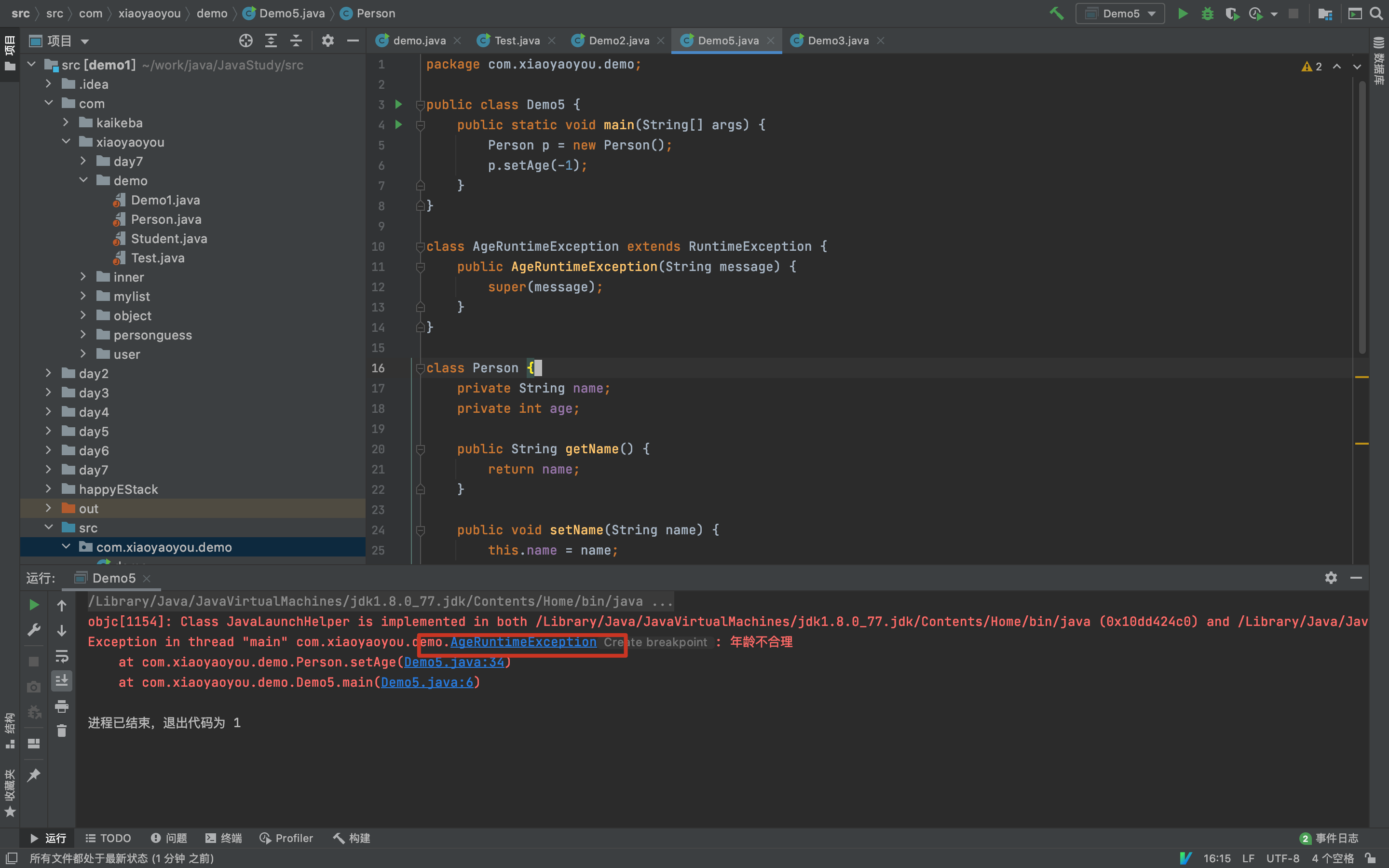Screen dimensions: 1389x868
Task: Collapse the xiaoyaoyou folder
Action: tap(66, 141)
